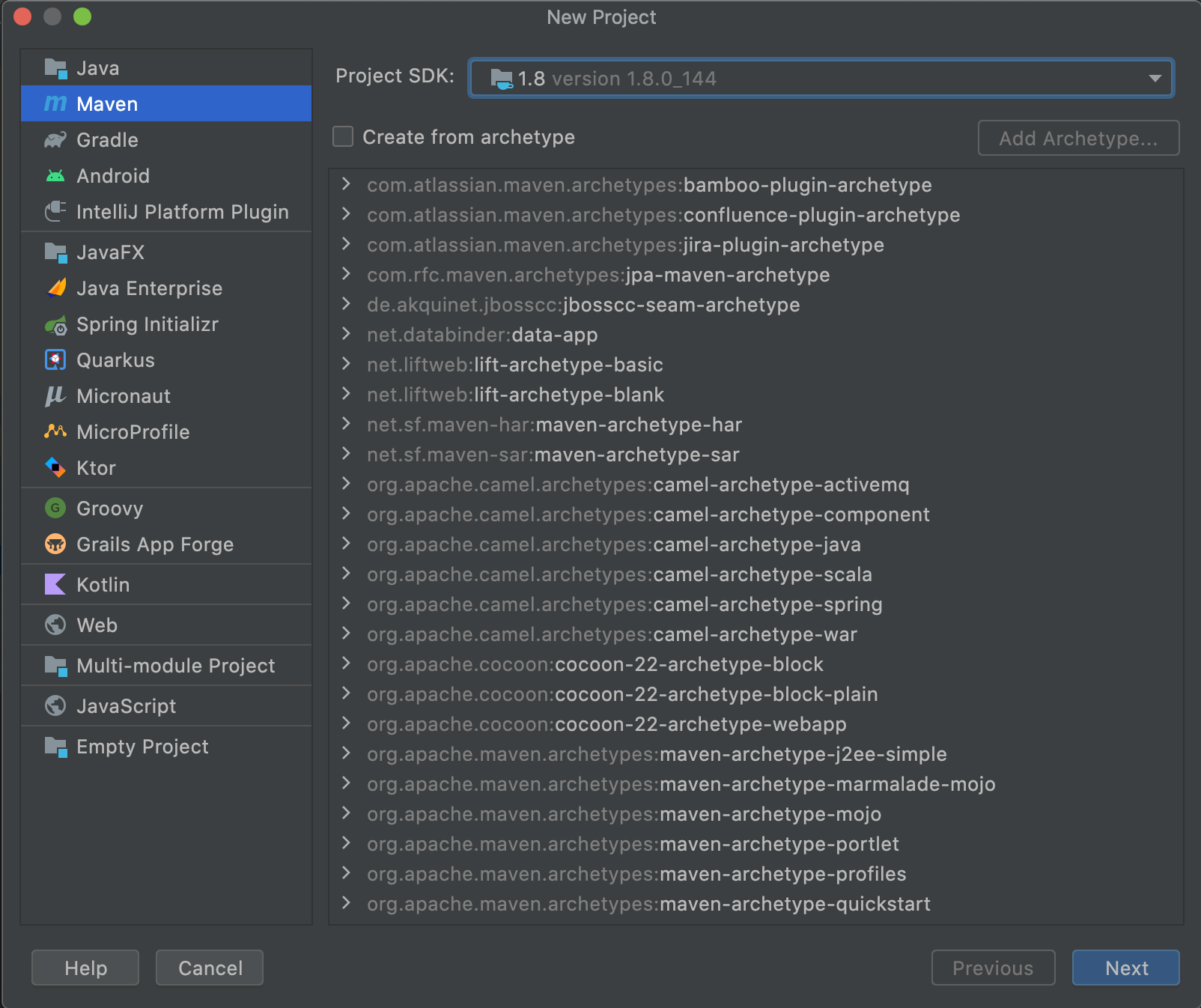Select the Quarkus icon

pyautogui.click(x=55, y=360)
